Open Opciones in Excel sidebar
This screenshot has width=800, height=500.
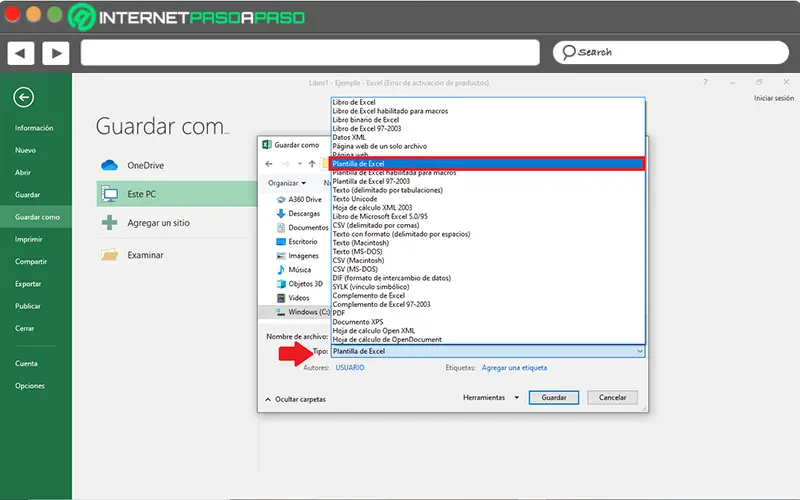[30, 386]
